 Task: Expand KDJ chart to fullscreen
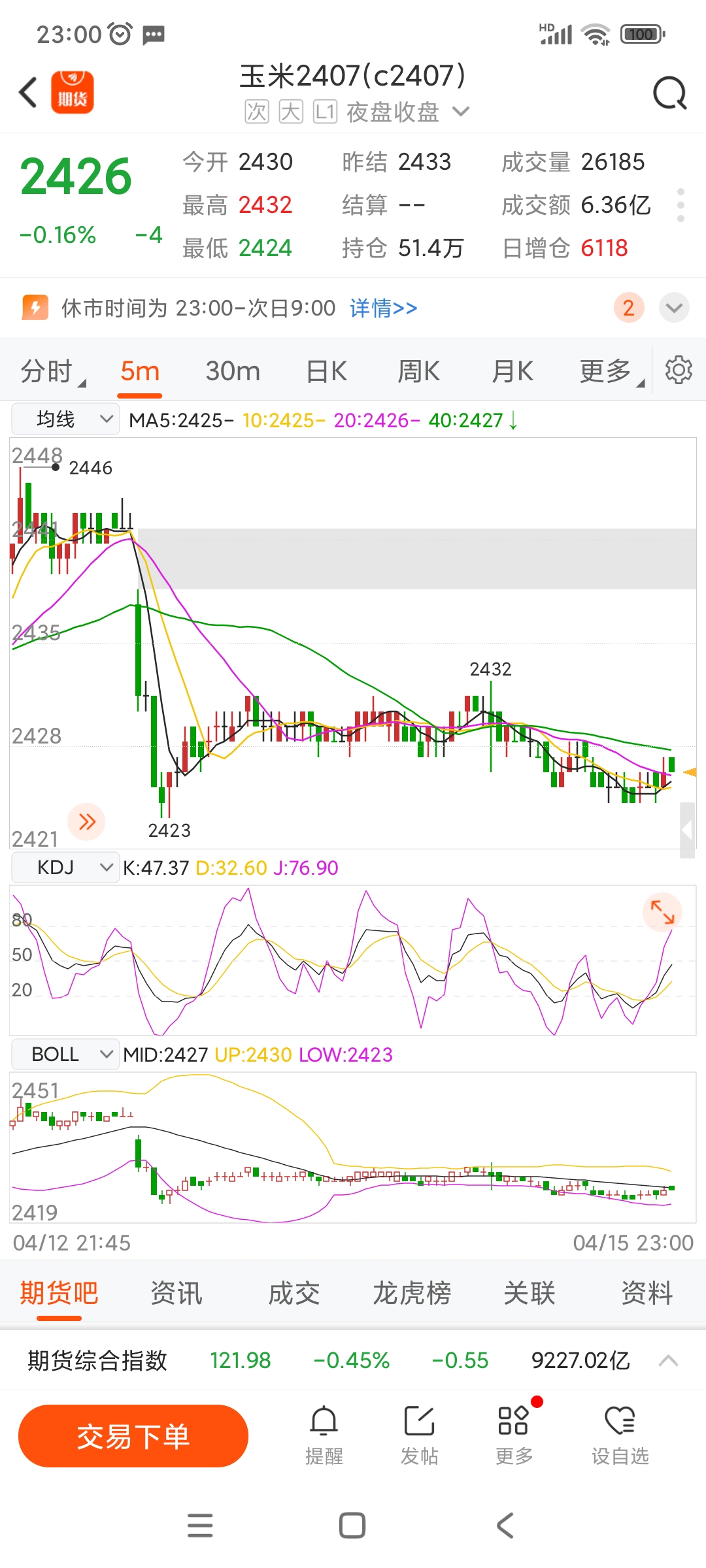click(662, 911)
